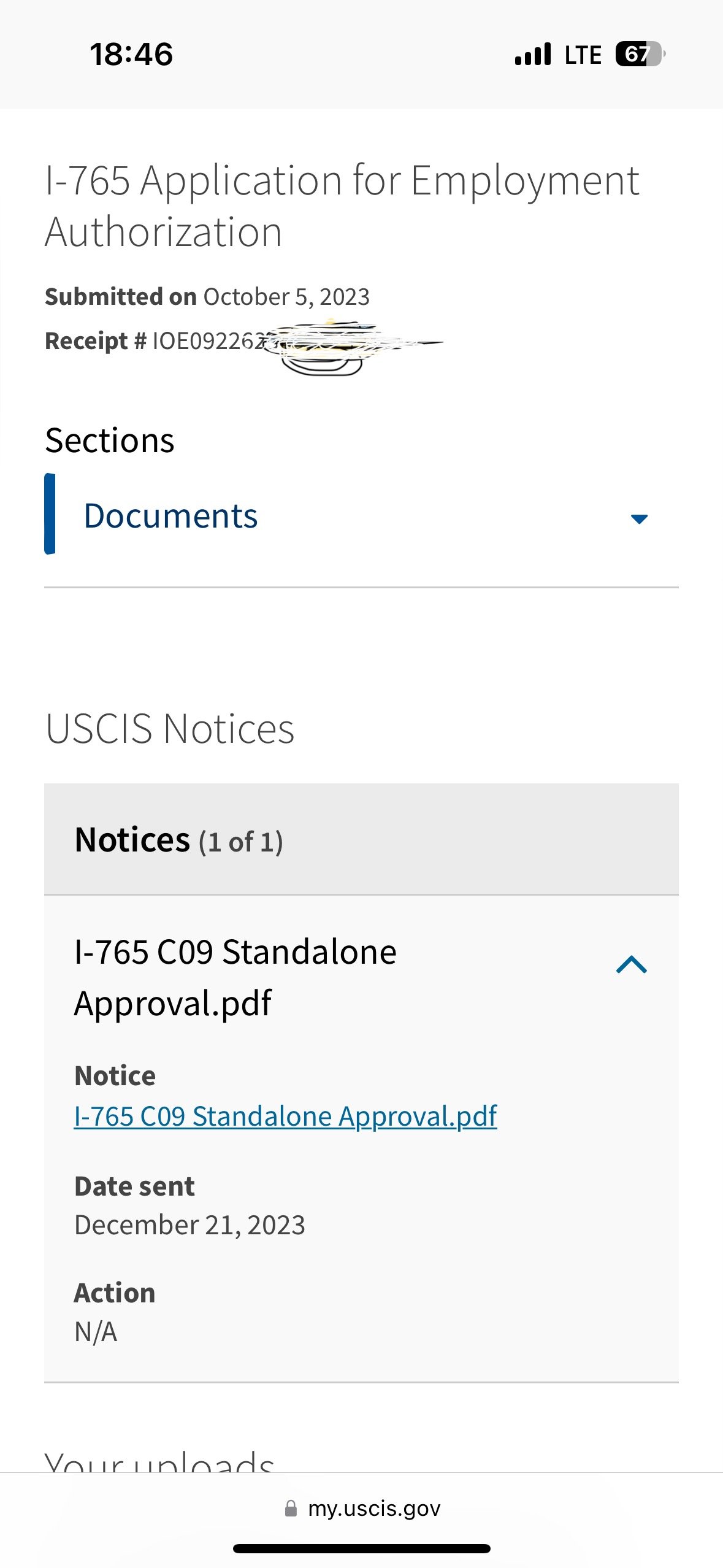Image resolution: width=723 pixels, height=1568 pixels.
Task: Tap the Notices (1 of 1) header
Action: click(361, 839)
